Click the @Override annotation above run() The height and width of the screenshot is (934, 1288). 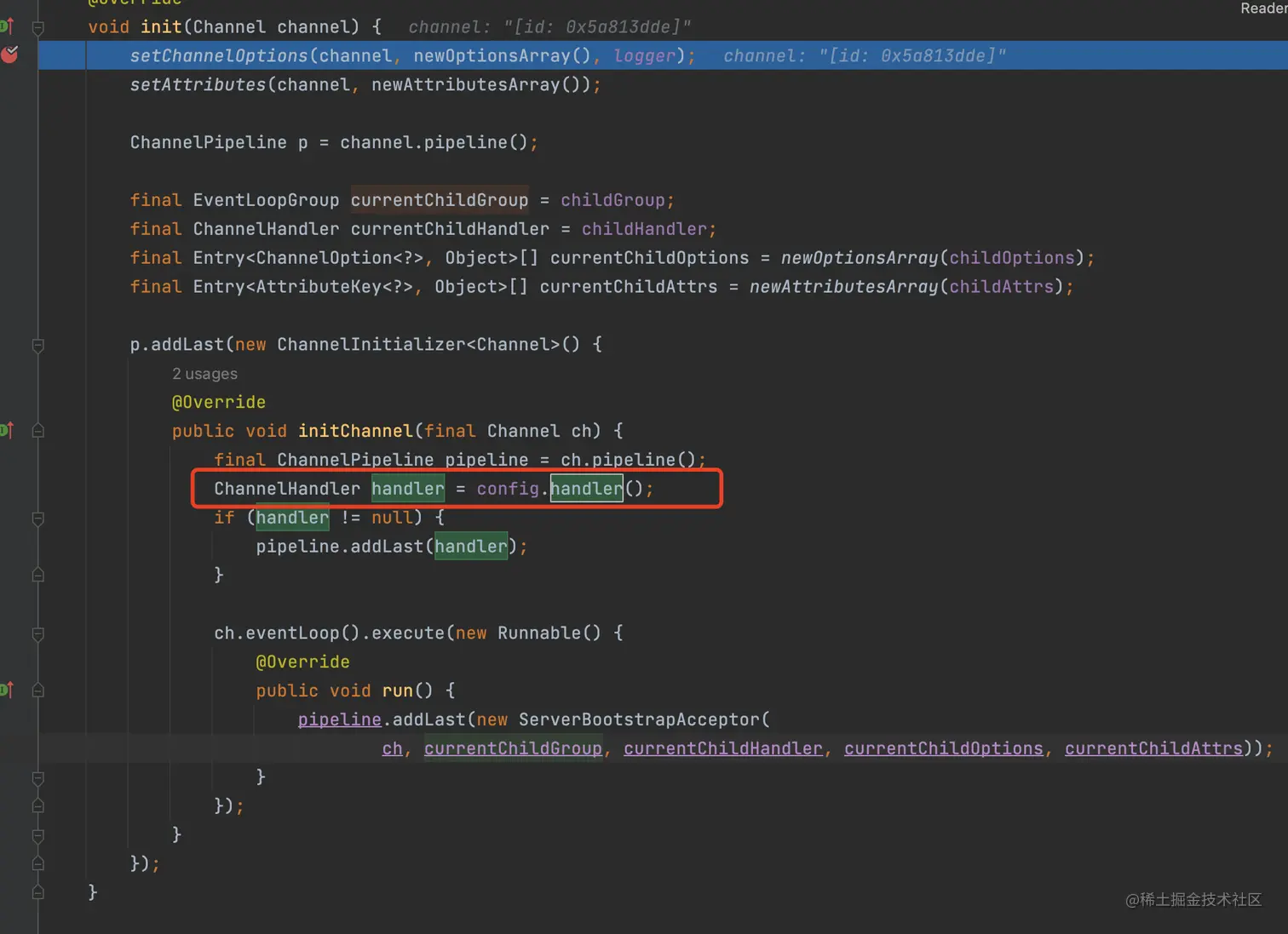coord(302,662)
